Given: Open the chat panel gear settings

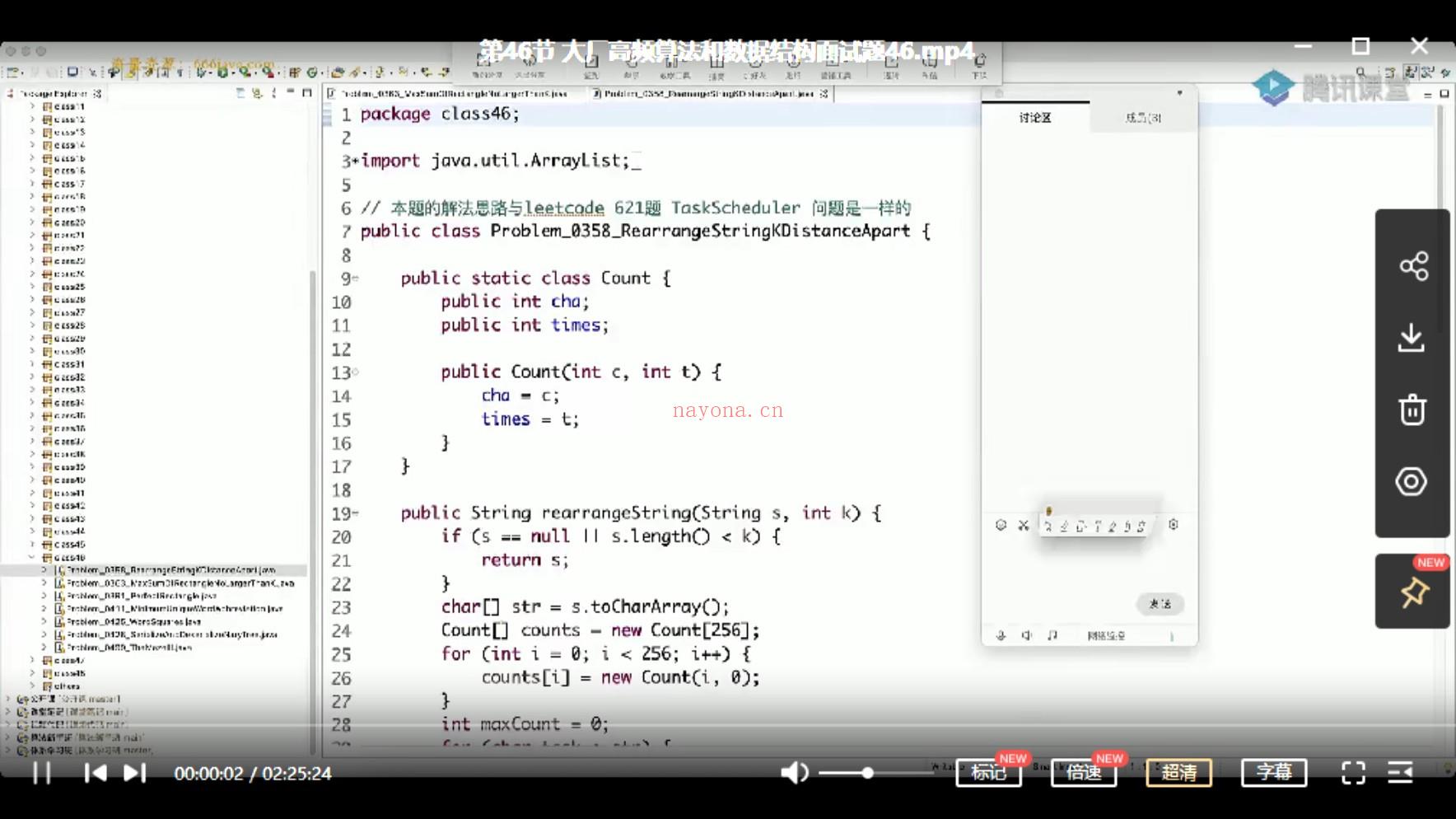Looking at the screenshot, I should click(x=1174, y=524).
